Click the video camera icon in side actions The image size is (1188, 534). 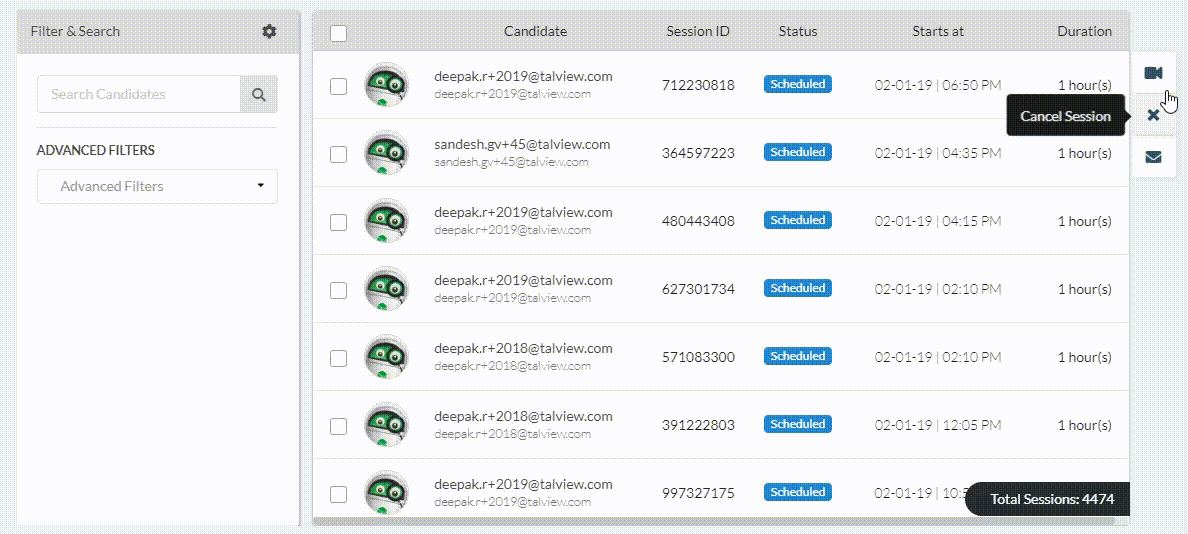pyautogui.click(x=1153, y=73)
